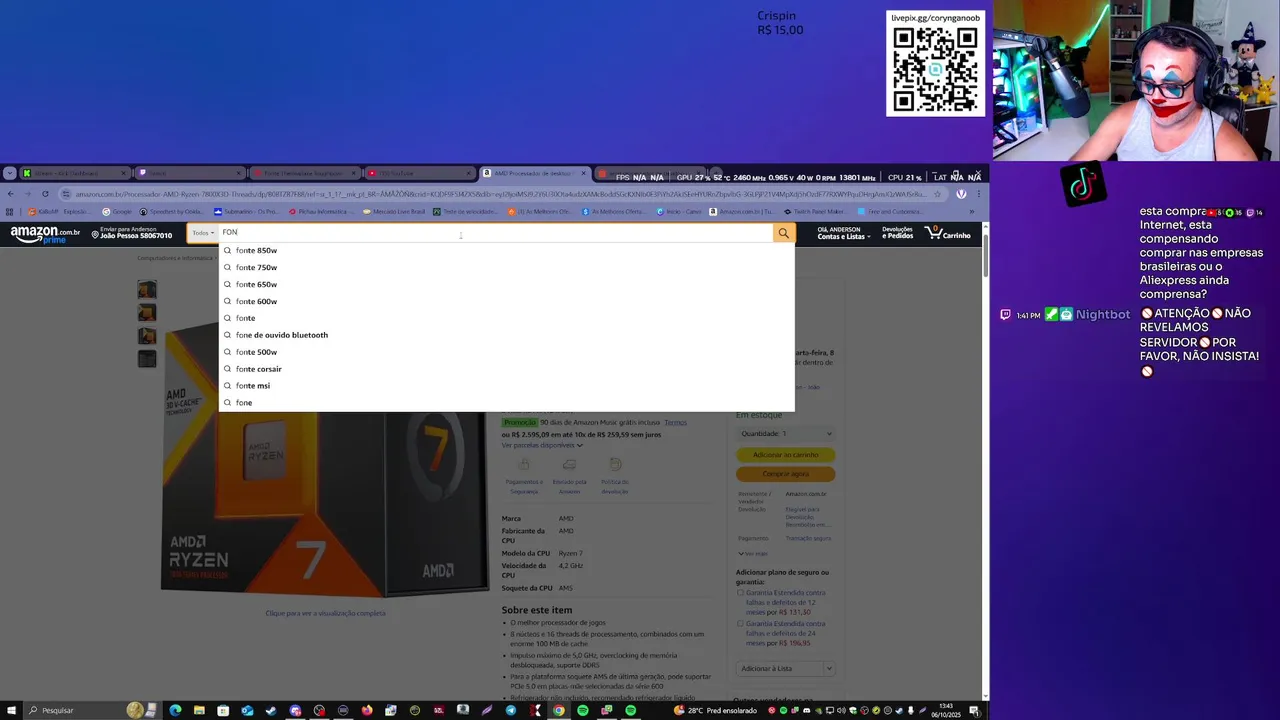1280x720 pixels.
Task: Click the orange Amazon search magnifier button
Action: point(784,233)
